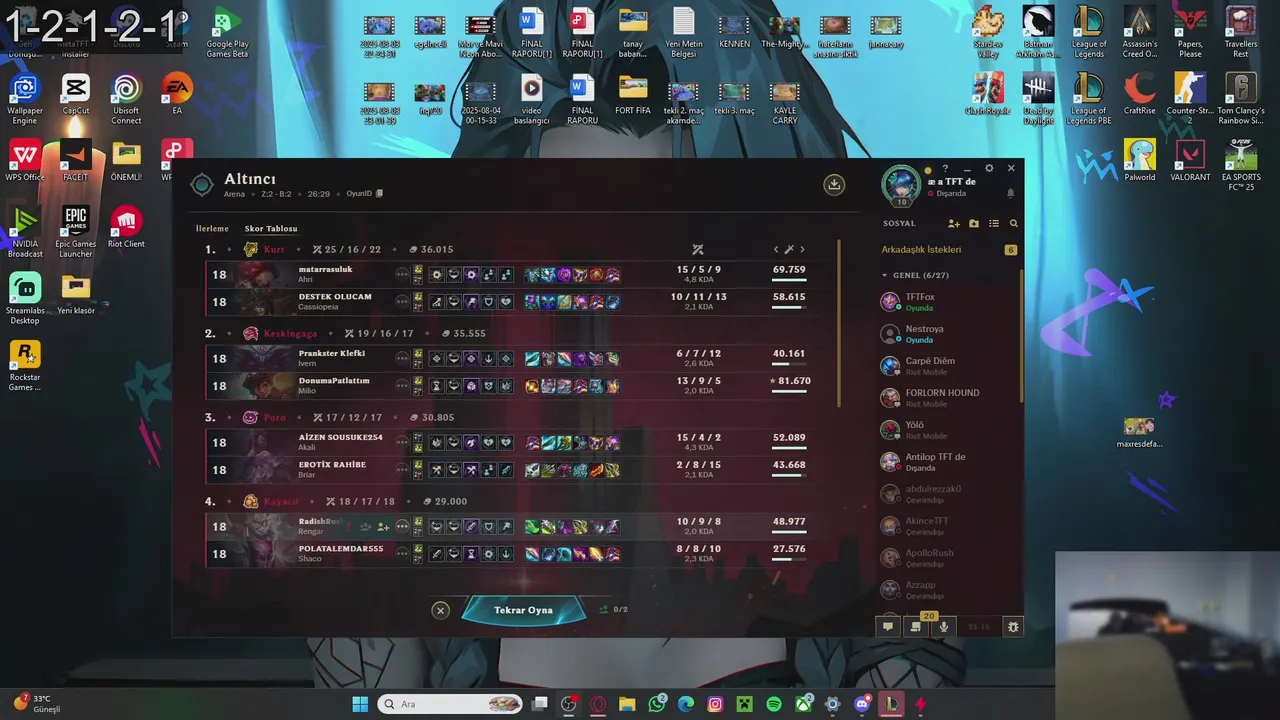Close the post-game screen with X button
Viewport: 1280px width, 720px height.
pos(440,610)
